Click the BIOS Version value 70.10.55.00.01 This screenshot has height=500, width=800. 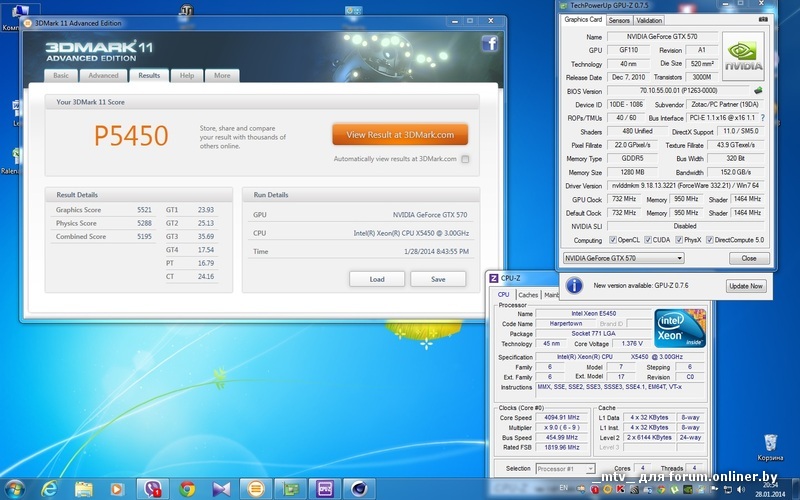(x=679, y=91)
